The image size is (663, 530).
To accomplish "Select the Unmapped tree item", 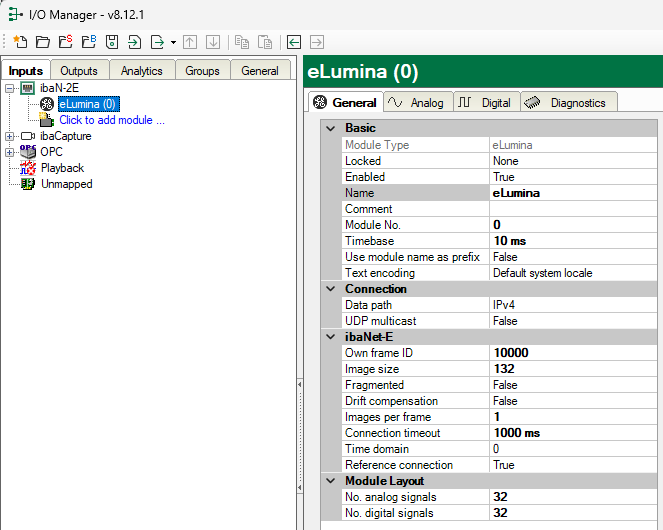I will (x=66, y=184).
